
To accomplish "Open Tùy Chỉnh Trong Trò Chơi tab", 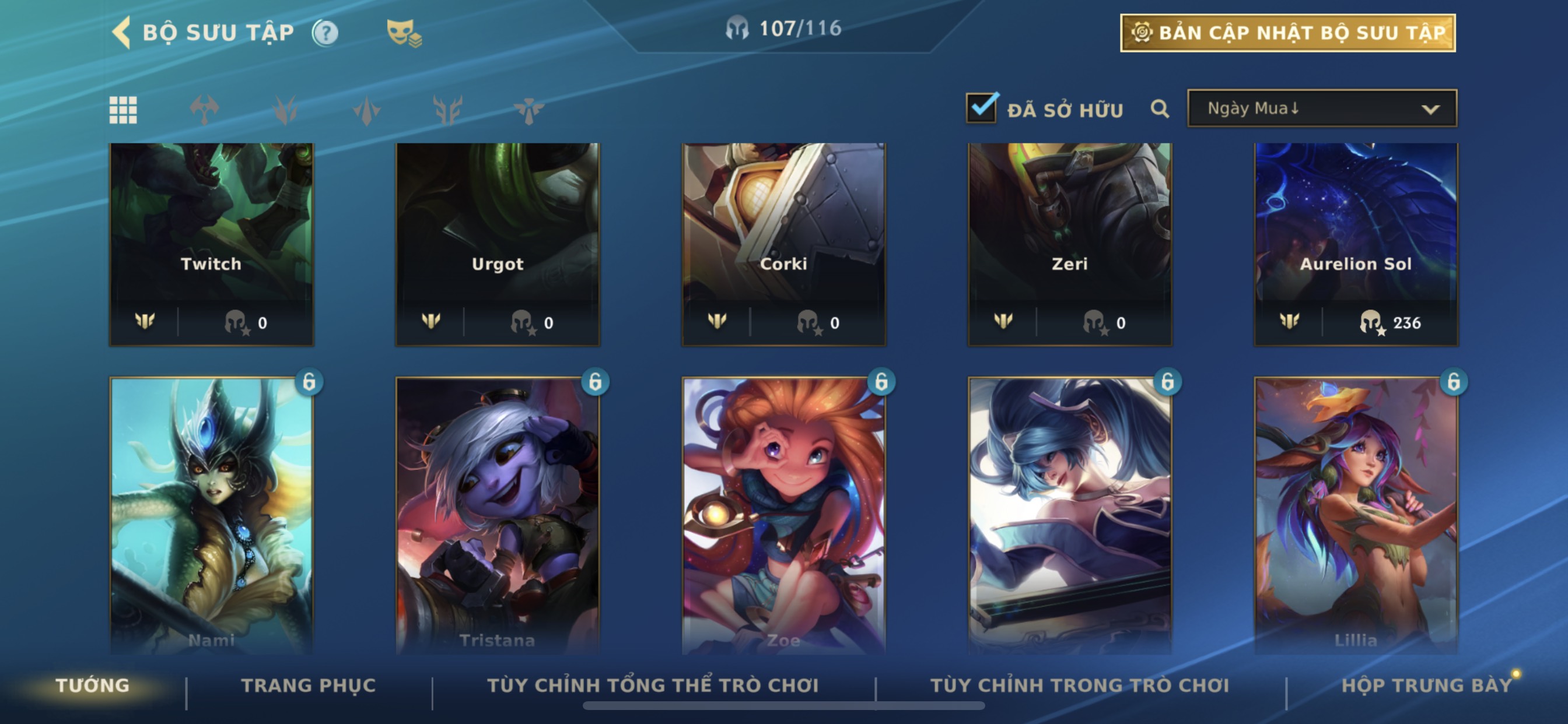I will tap(1080, 686).
